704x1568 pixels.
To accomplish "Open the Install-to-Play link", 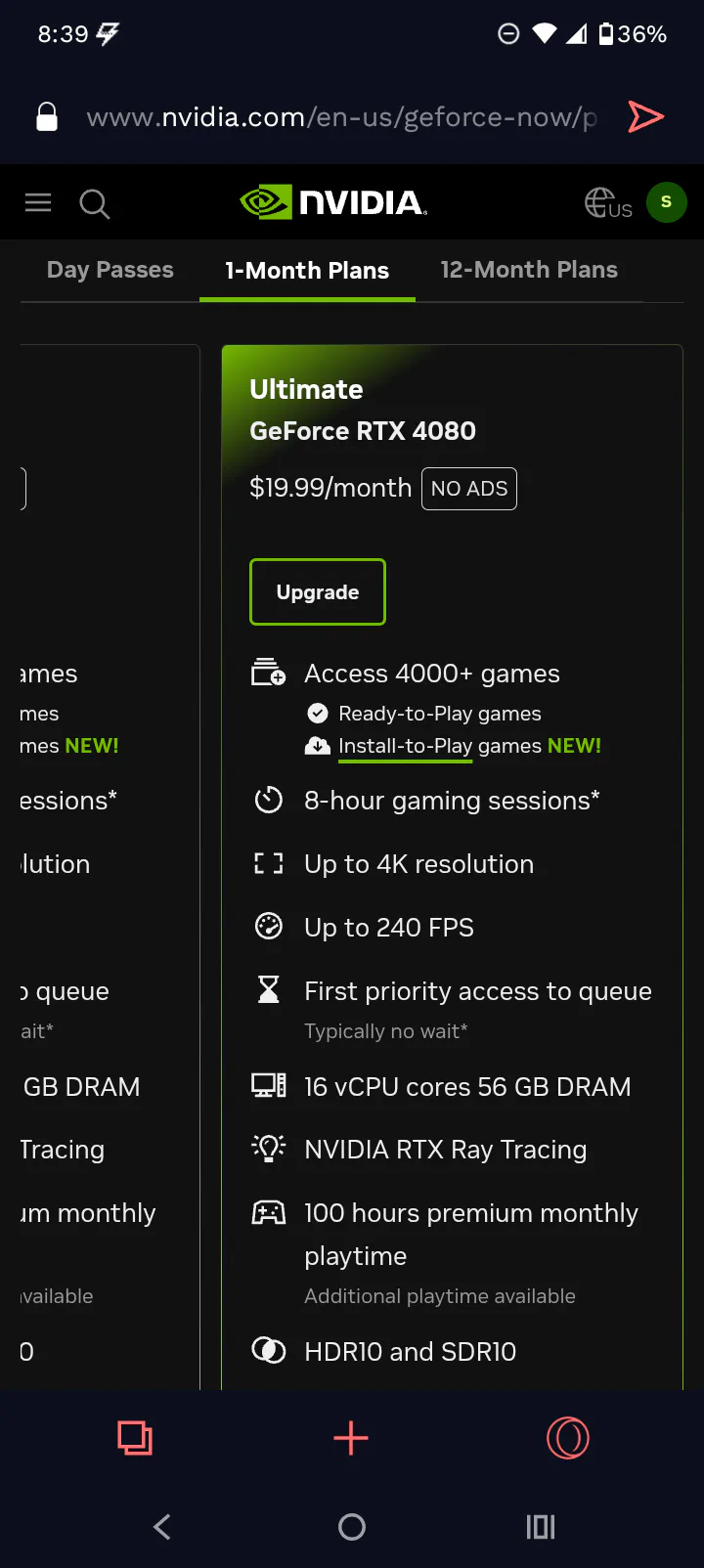I will tap(405, 746).
